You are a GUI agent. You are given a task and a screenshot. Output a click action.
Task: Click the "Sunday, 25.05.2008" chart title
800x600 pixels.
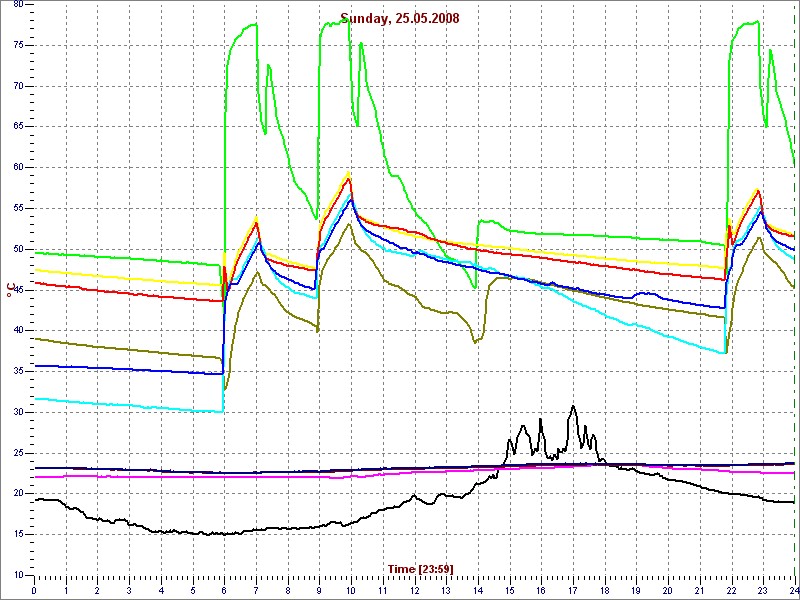[x=400, y=18]
